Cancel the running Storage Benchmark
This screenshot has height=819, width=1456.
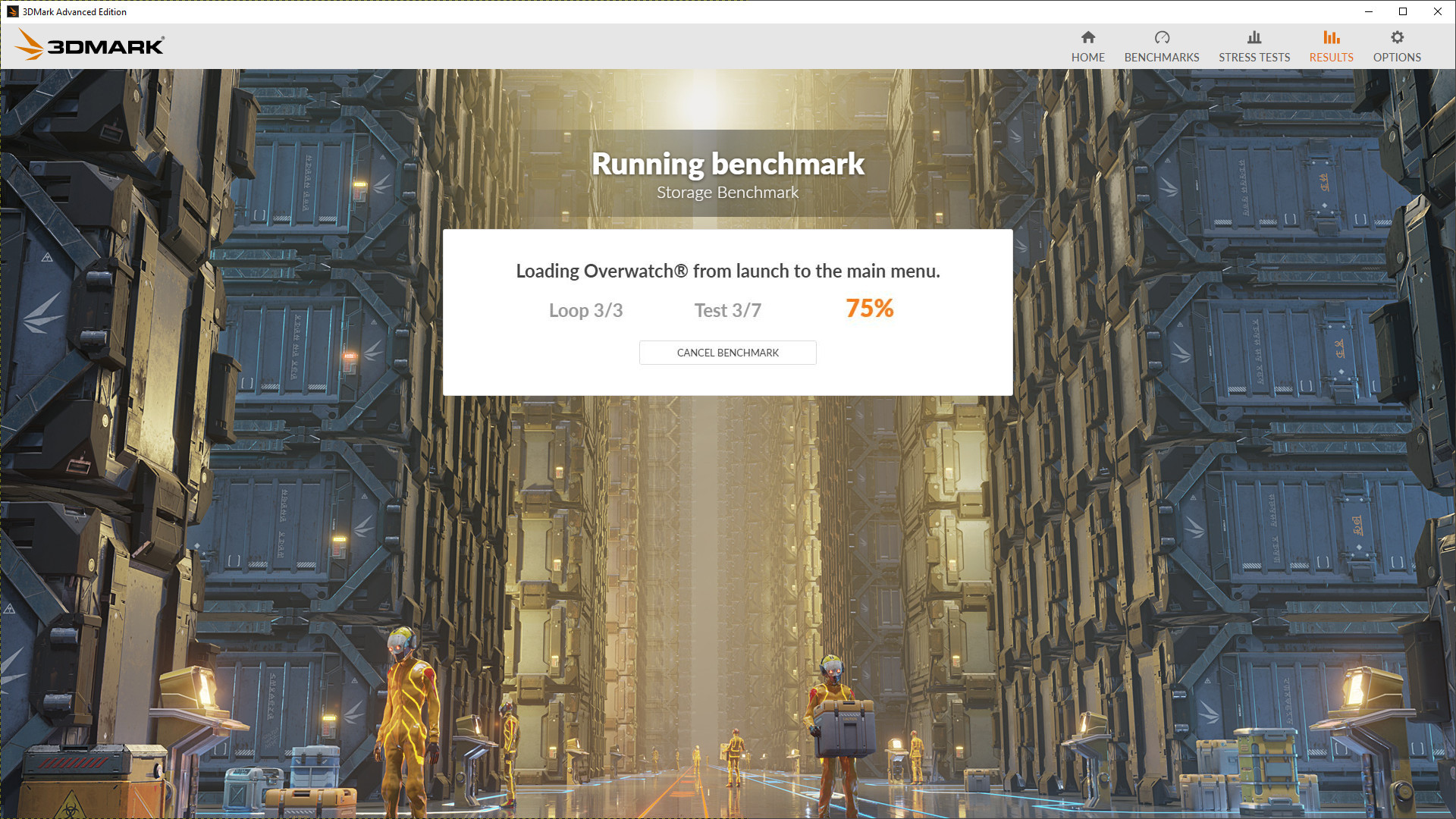pyautogui.click(x=727, y=352)
